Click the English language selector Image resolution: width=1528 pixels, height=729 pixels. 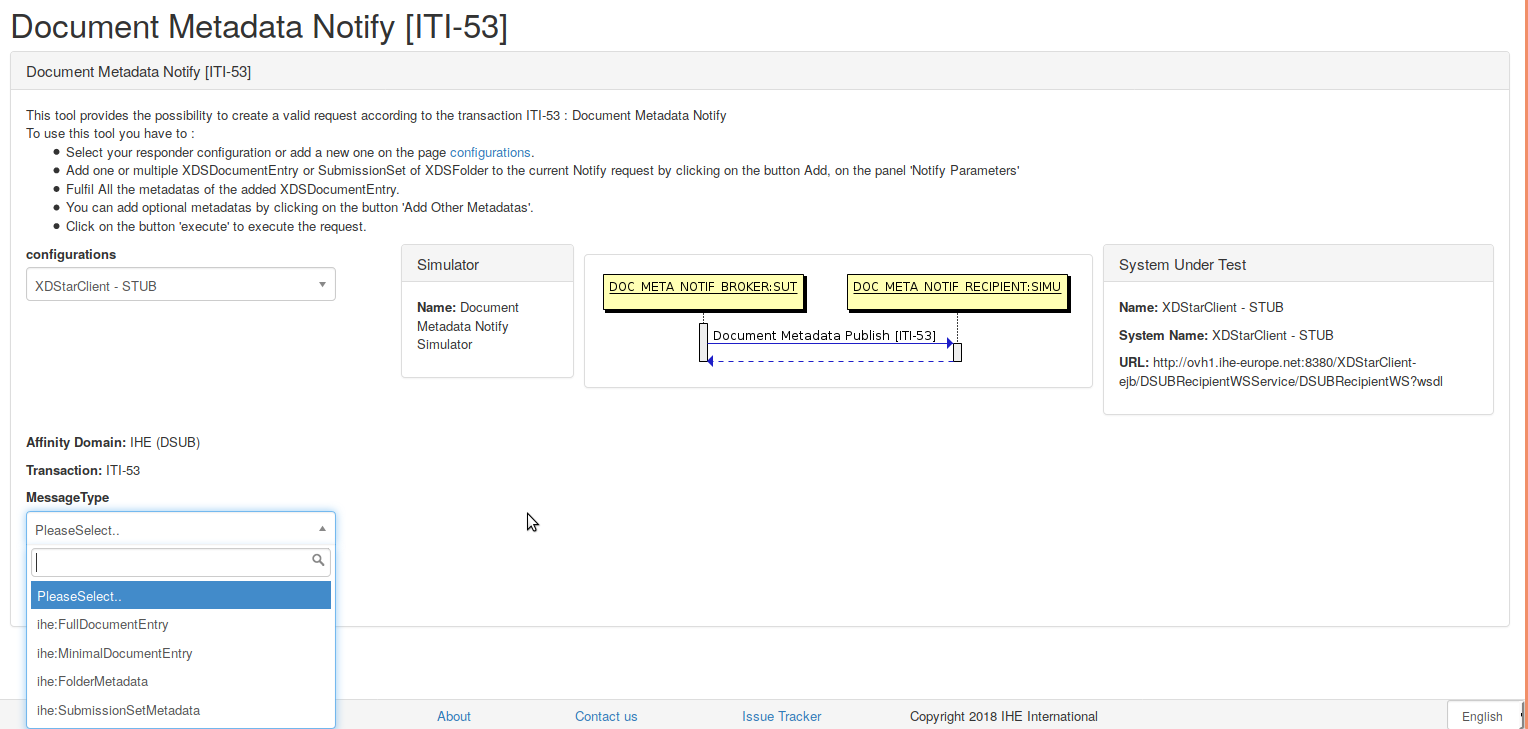pos(1481,716)
